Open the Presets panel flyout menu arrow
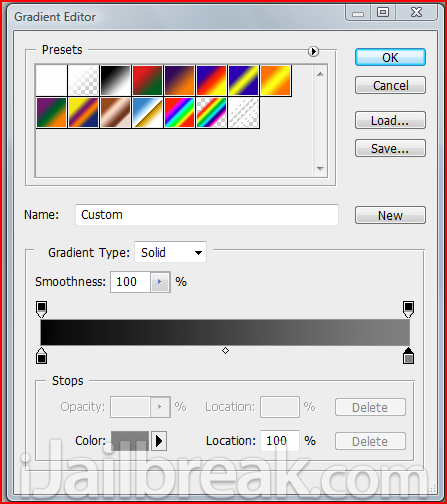The height and width of the screenshot is (504, 447). [x=313, y=51]
